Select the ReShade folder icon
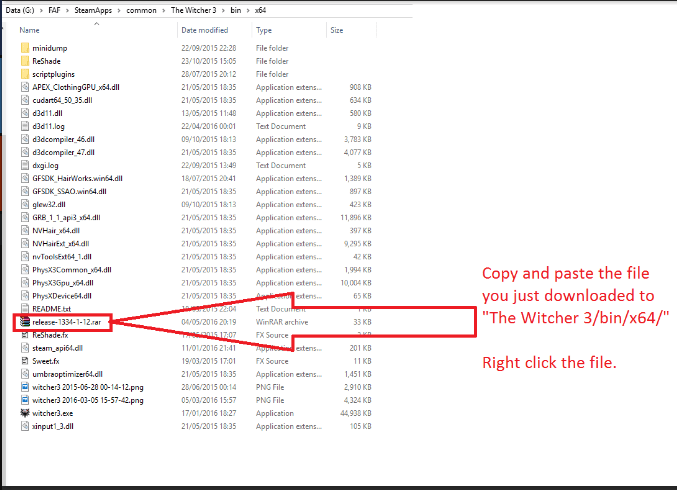This screenshot has width=677, height=490. [25, 61]
